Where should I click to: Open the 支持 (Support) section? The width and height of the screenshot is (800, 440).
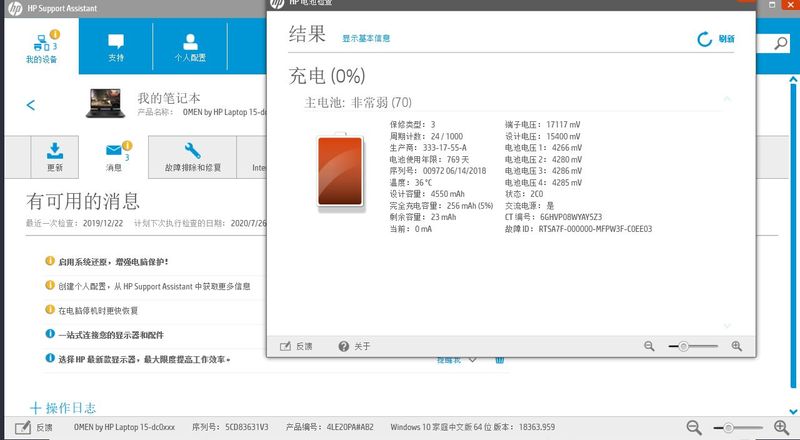pos(116,49)
